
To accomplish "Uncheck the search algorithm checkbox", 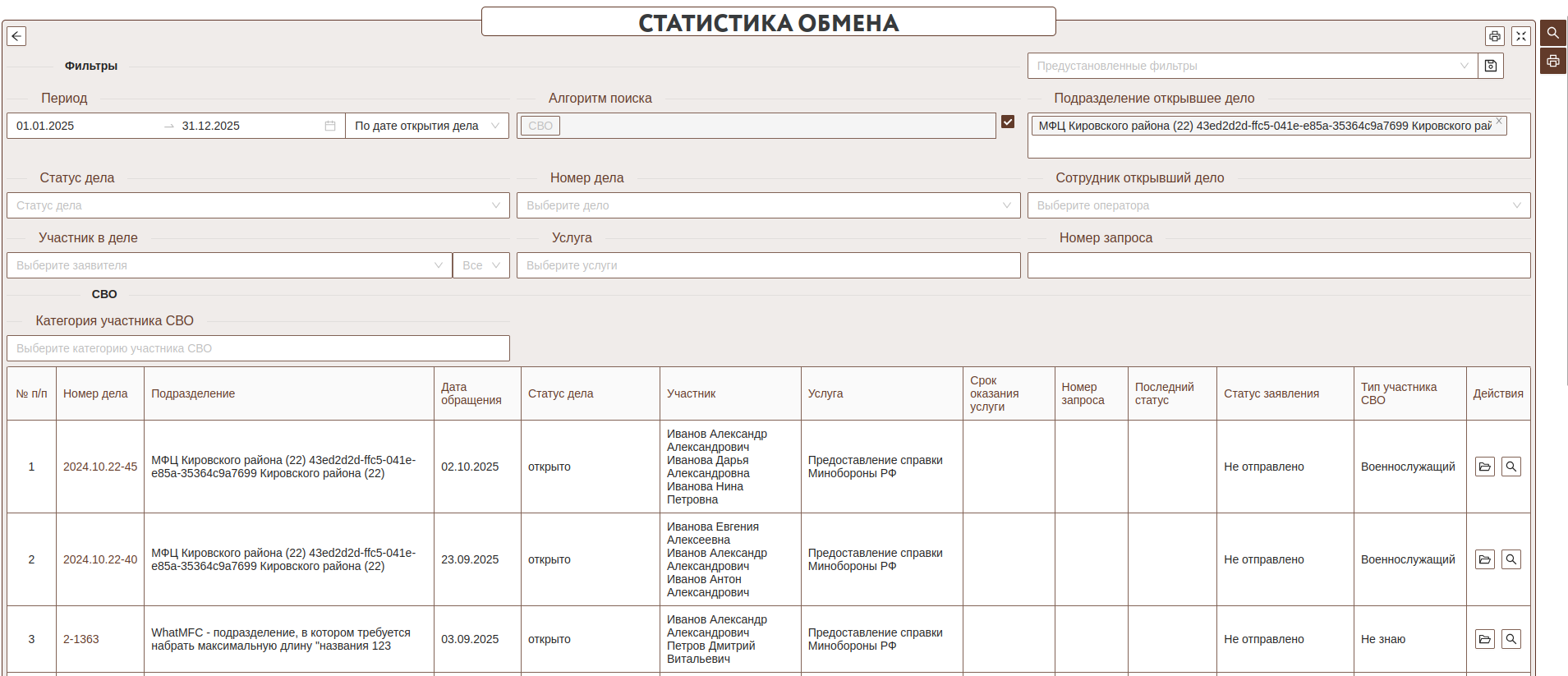I will [1008, 122].
